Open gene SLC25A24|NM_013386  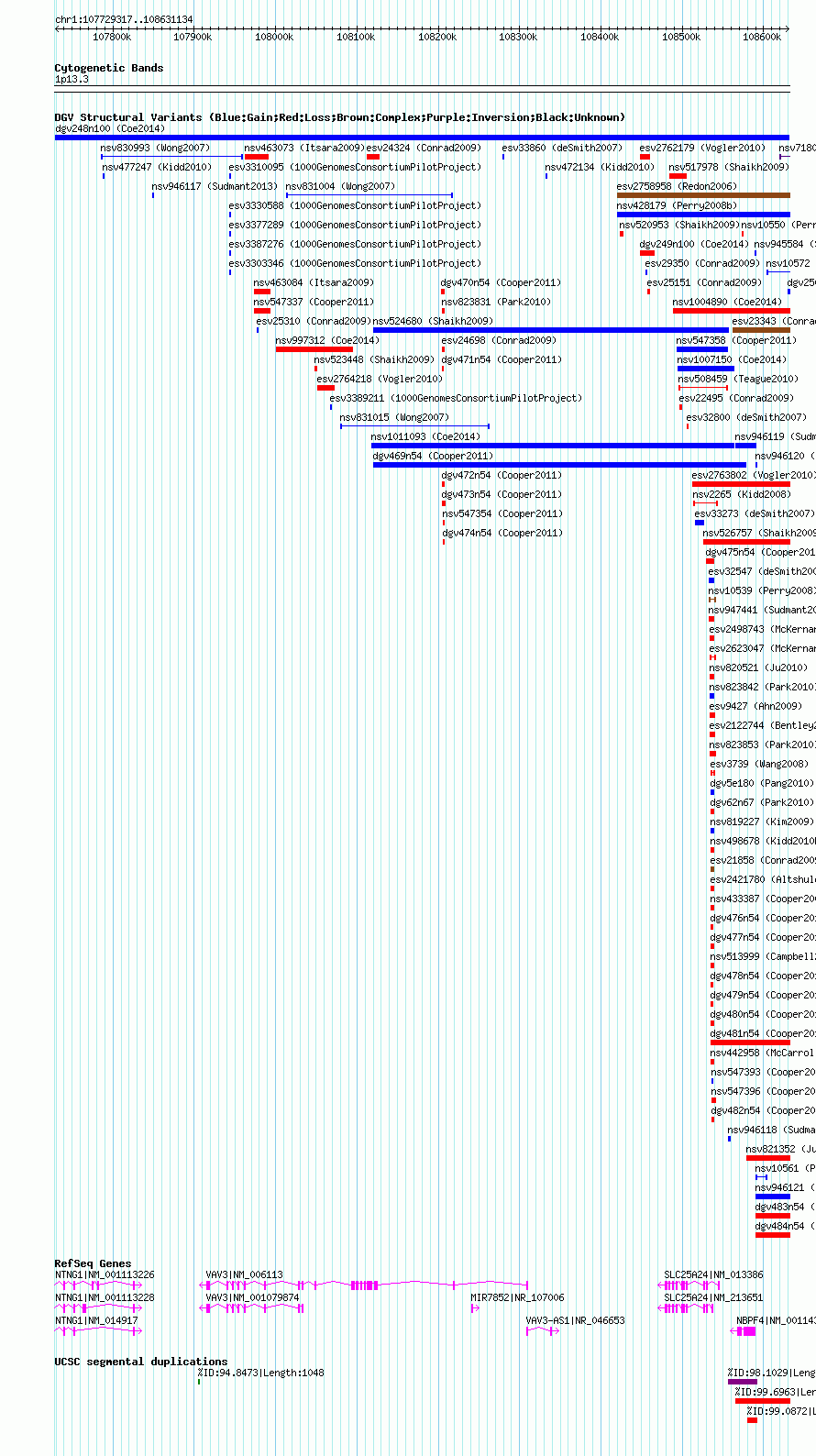(713, 1274)
